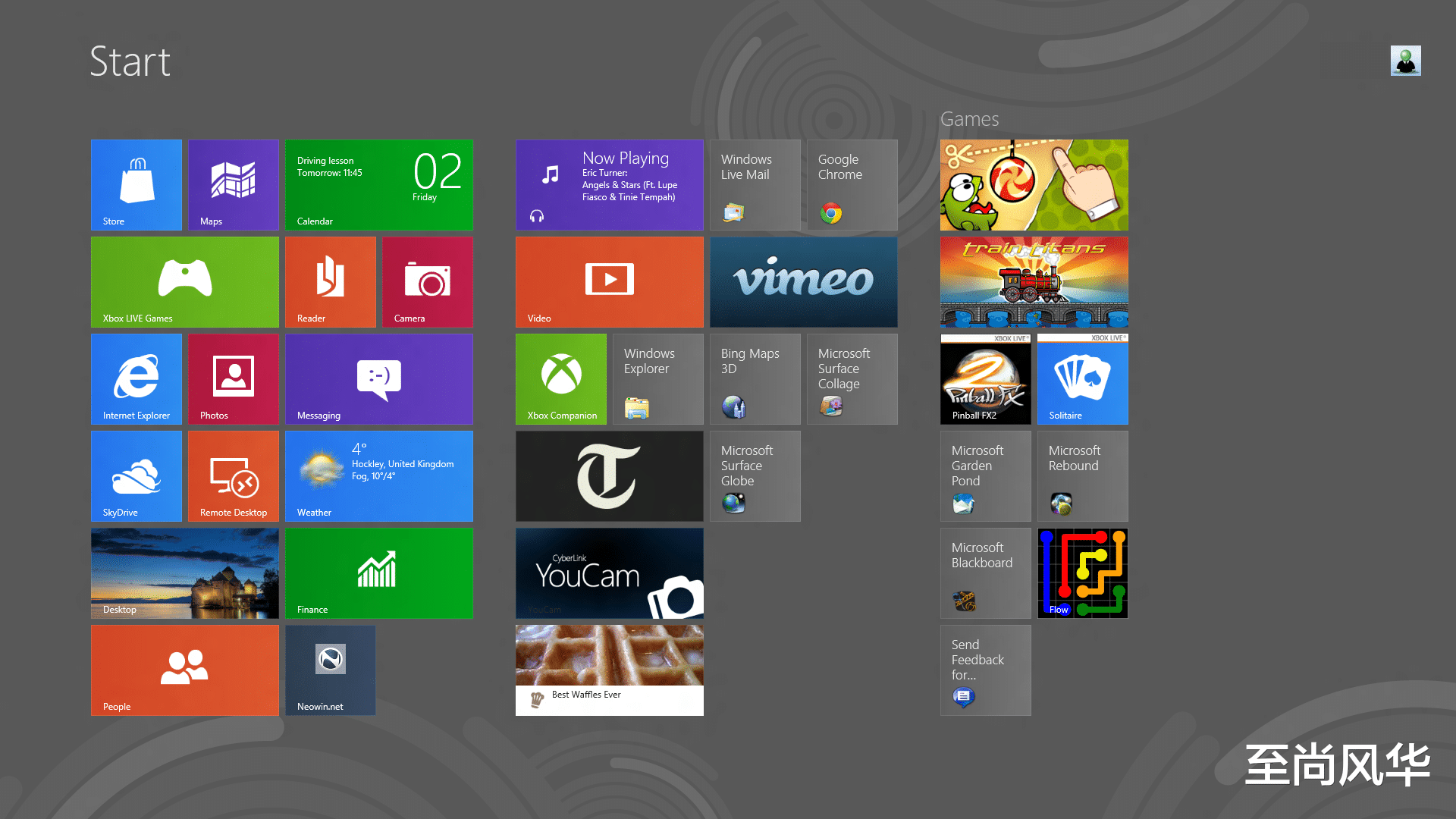Launch the Camera app
Screen dimensions: 1456x819
click(x=427, y=281)
